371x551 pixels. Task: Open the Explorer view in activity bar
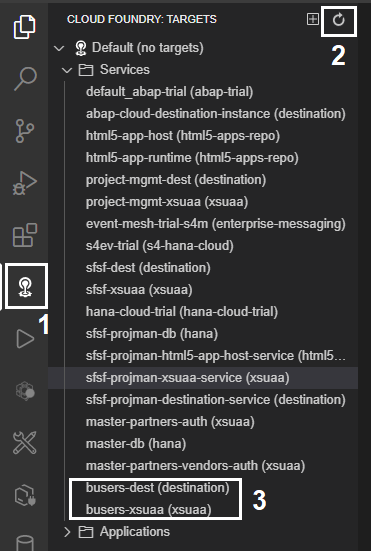[25, 27]
